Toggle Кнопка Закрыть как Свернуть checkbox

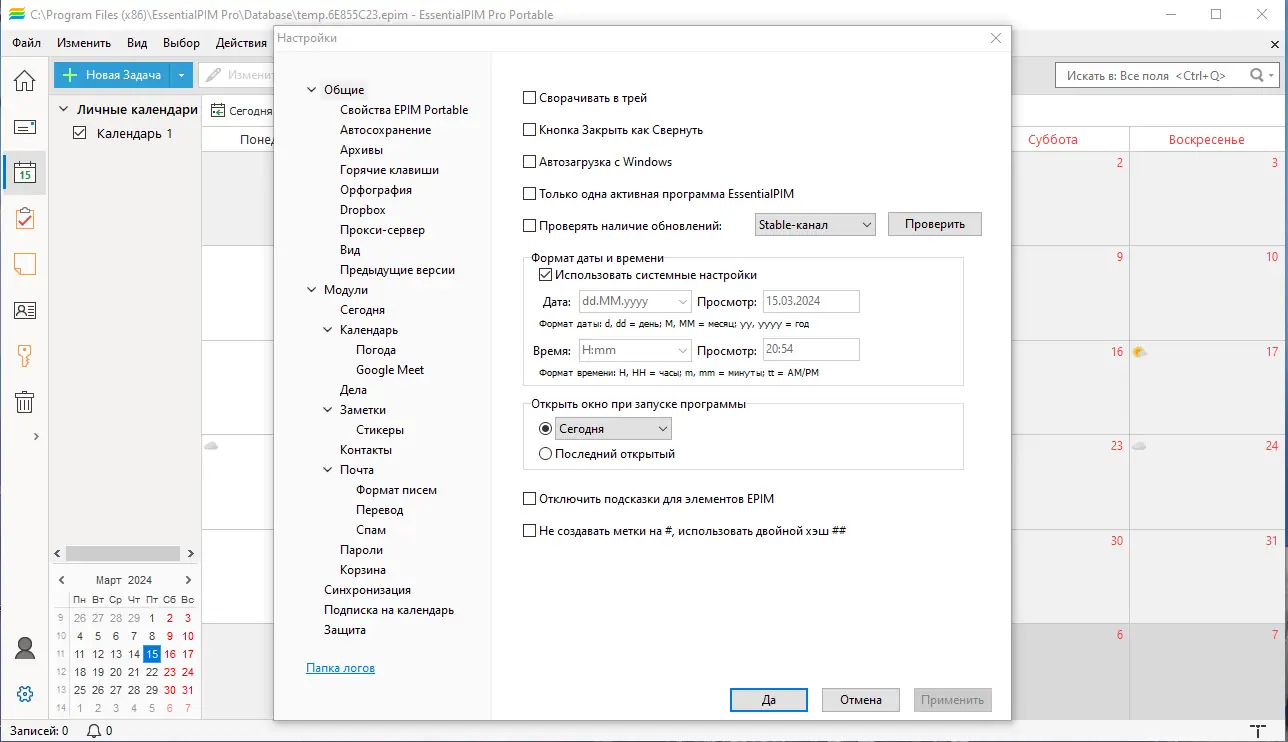530,130
